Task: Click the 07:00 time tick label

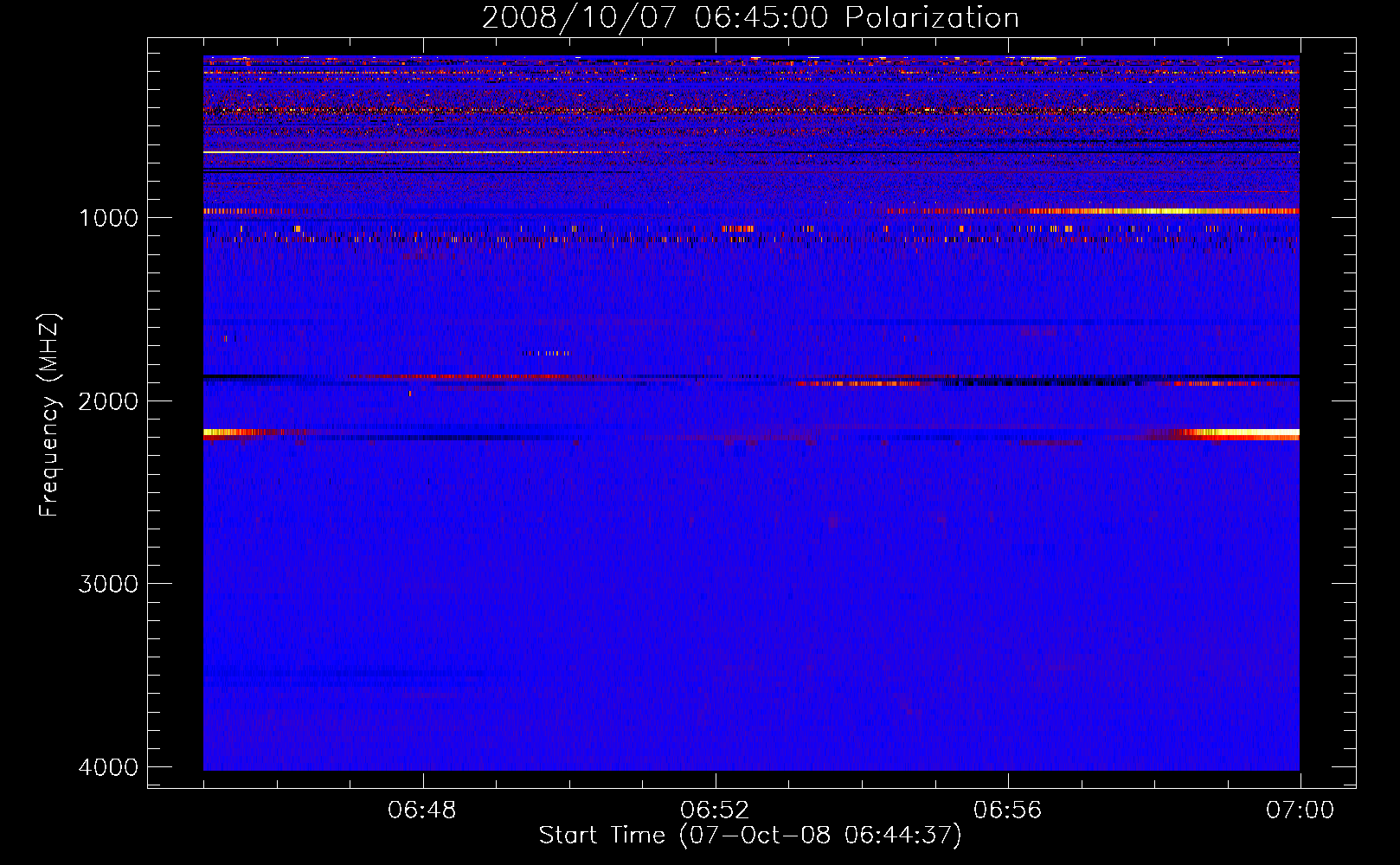Action: pyautogui.click(x=1300, y=811)
